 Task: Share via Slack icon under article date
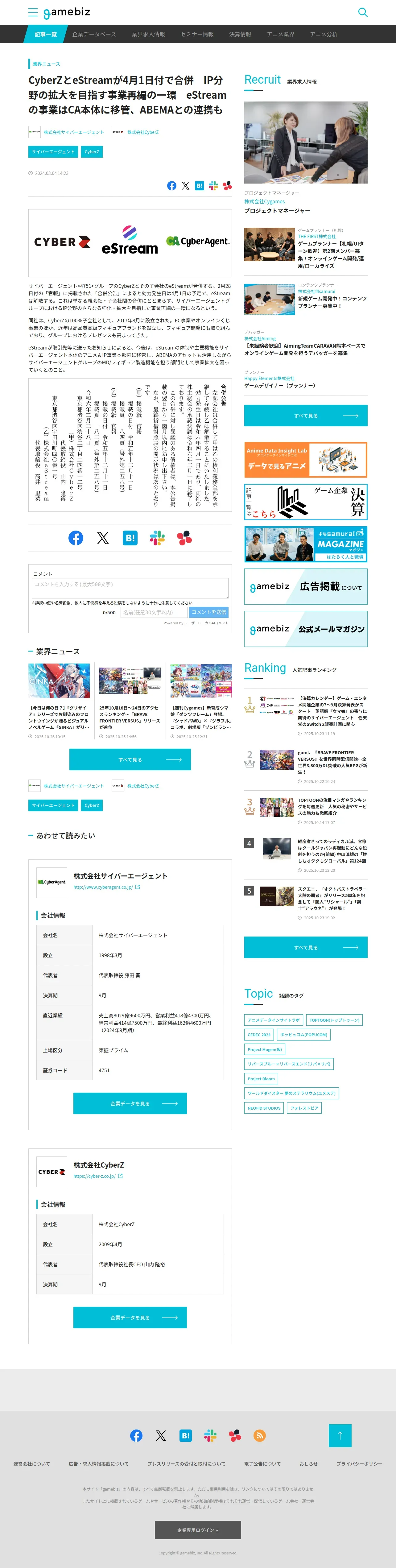[213, 186]
